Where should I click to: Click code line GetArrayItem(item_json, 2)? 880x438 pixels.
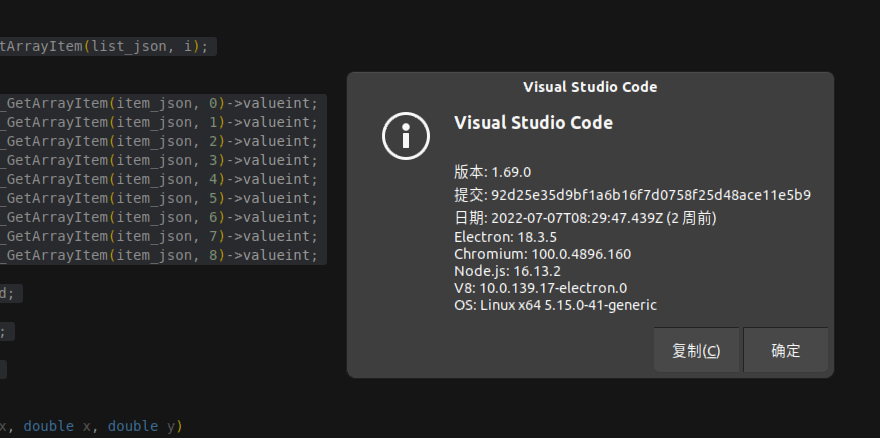tap(159, 141)
